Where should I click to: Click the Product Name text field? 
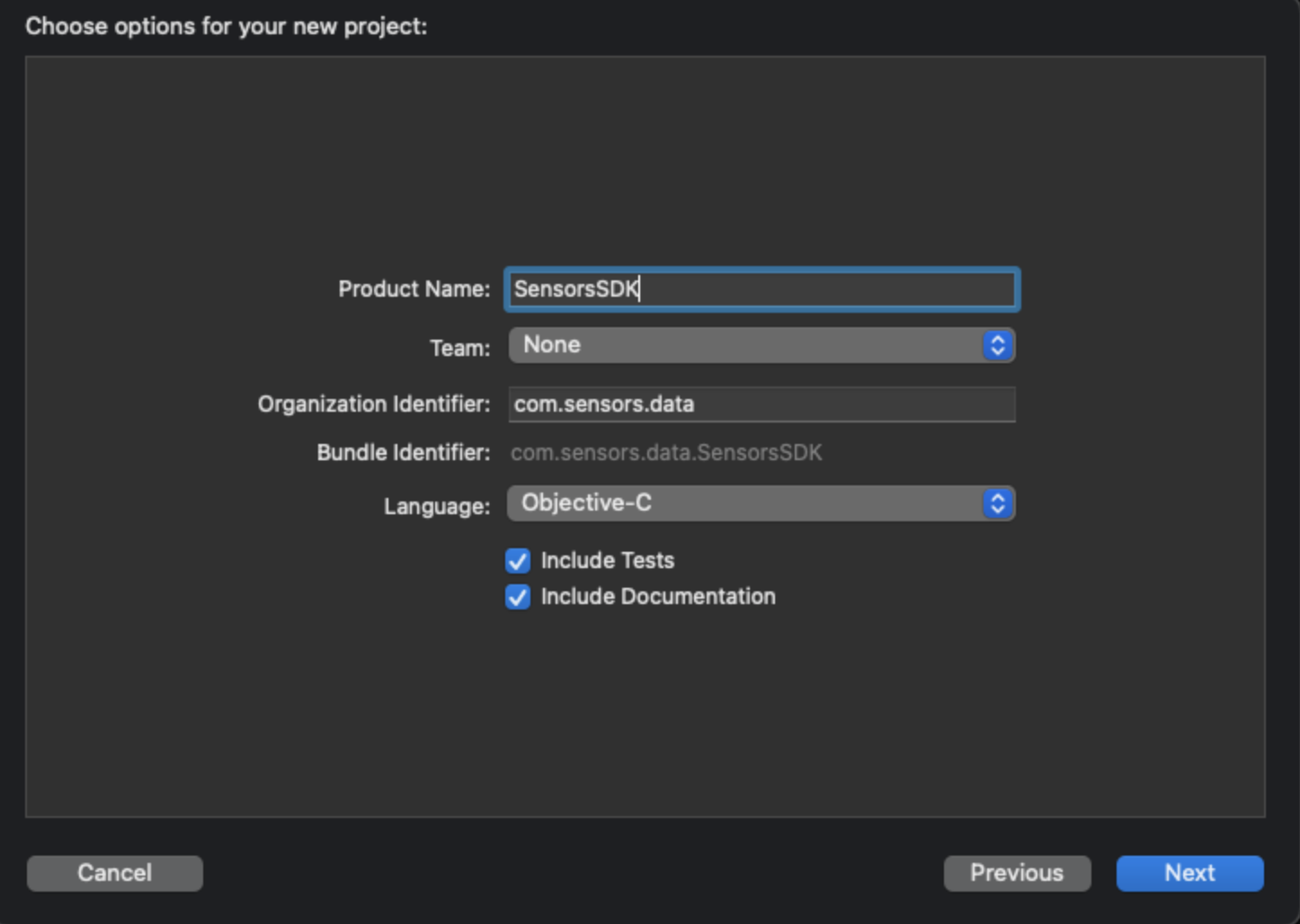pos(761,289)
